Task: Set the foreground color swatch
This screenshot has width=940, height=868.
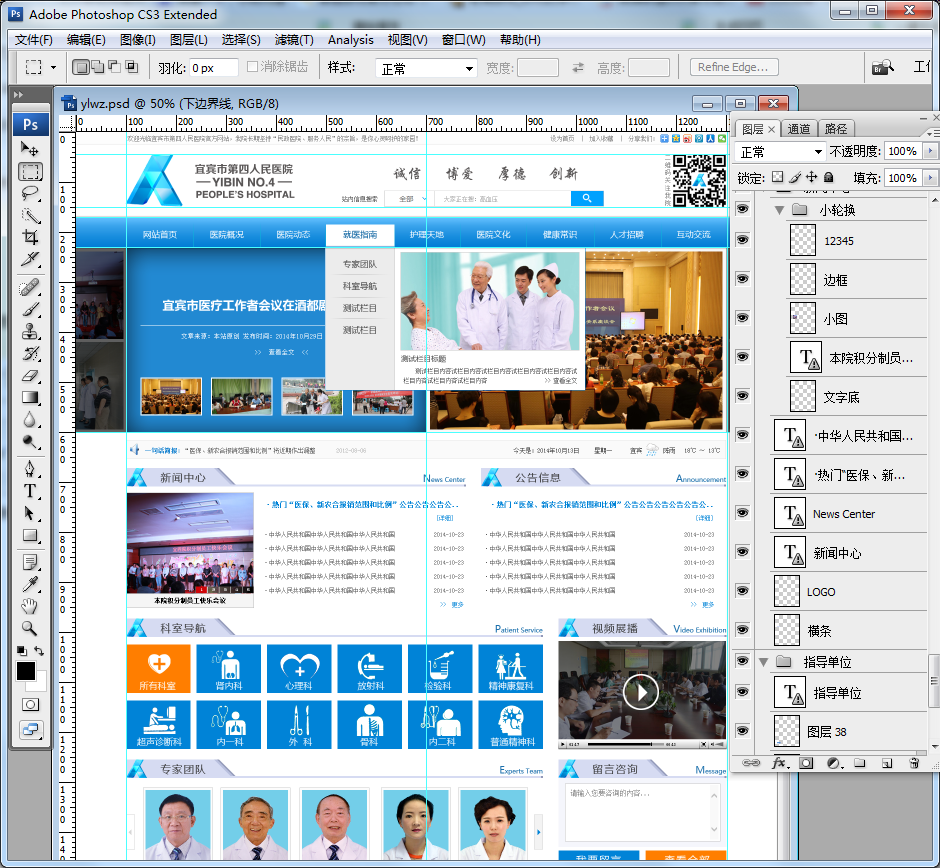Action: (26, 671)
